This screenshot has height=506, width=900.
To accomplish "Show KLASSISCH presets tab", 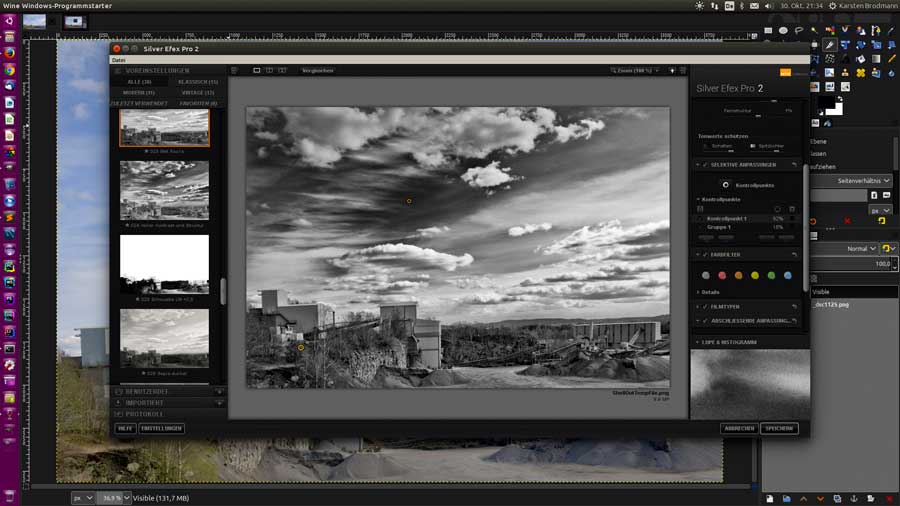I will [x=197, y=82].
